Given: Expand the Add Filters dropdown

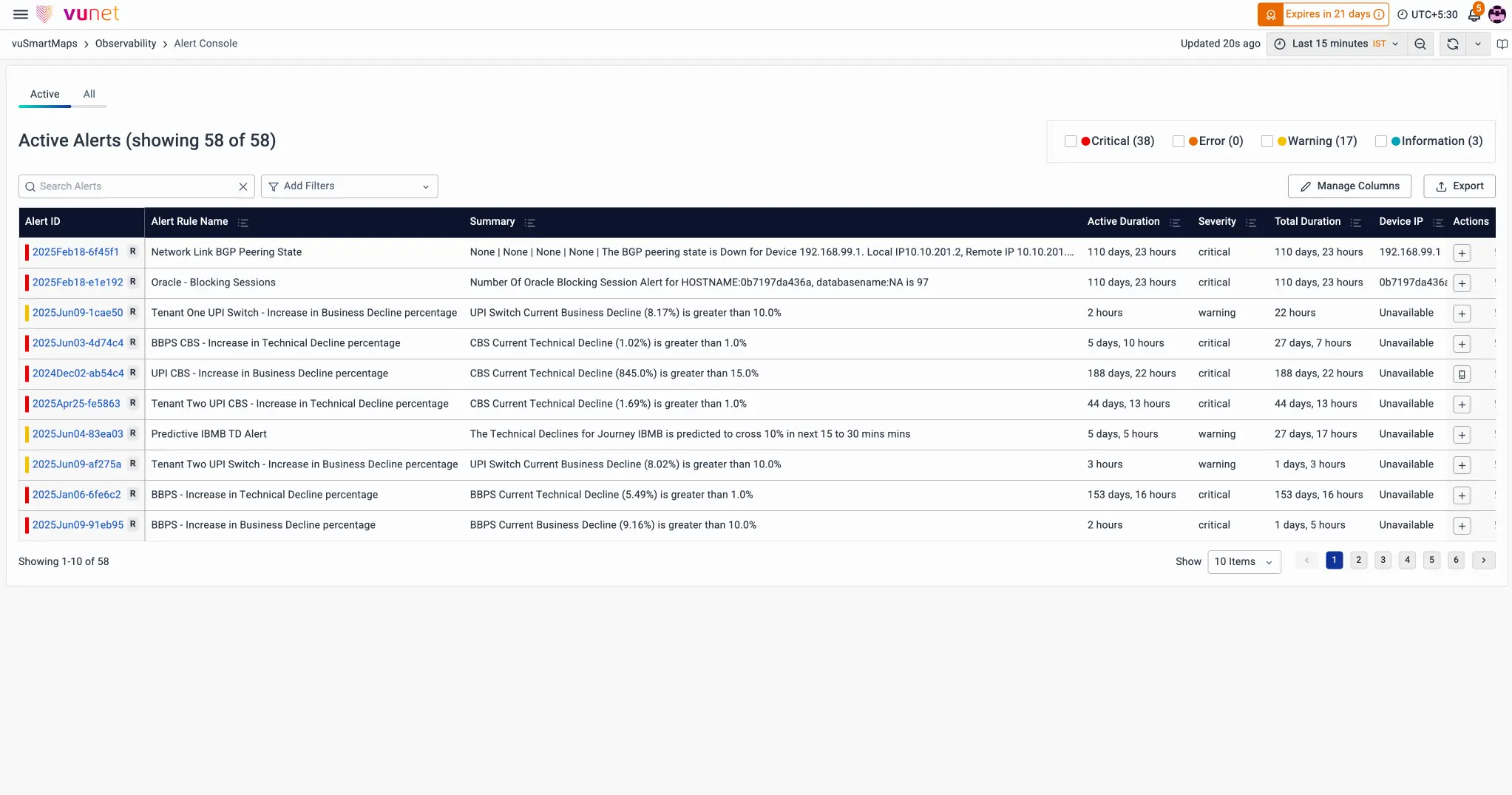Looking at the screenshot, I should 349,186.
